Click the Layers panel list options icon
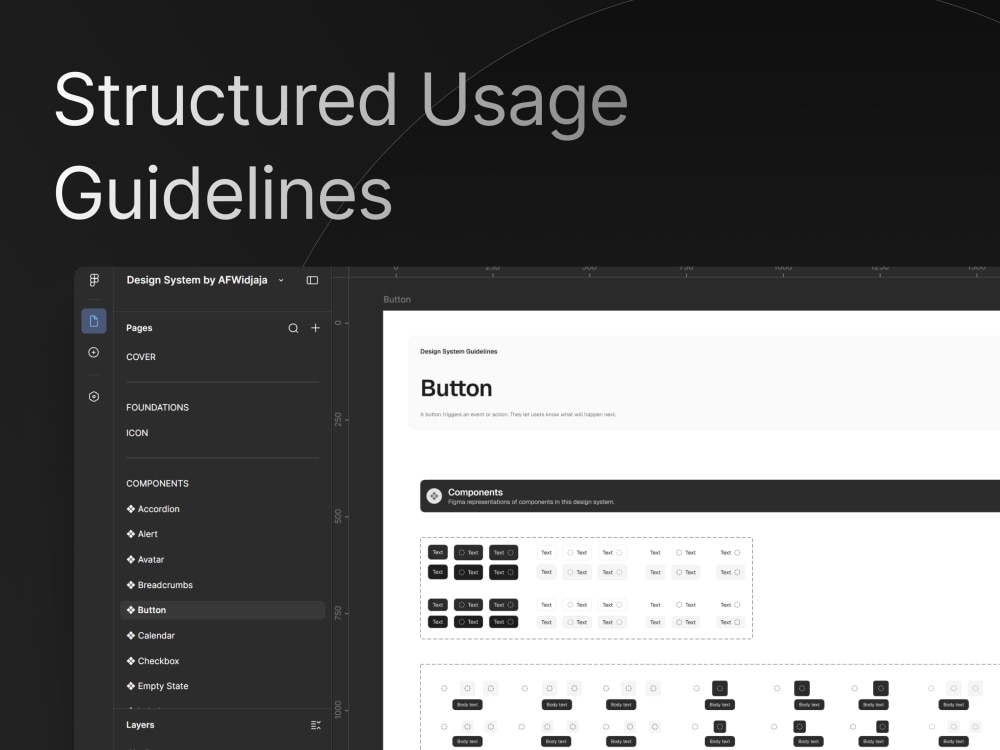 pos(316,725)
